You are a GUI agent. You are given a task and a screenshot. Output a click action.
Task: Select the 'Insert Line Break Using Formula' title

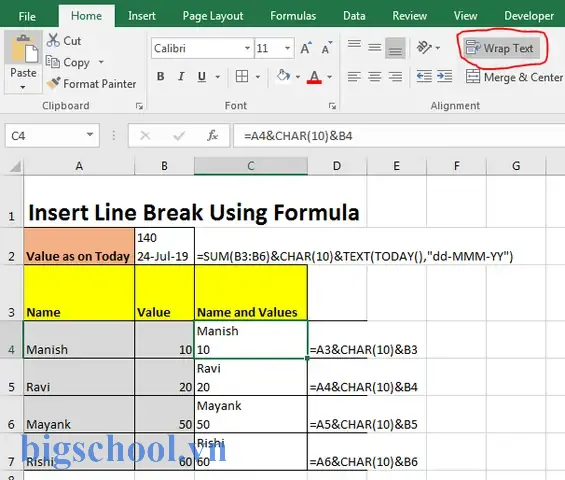point(194,212)
